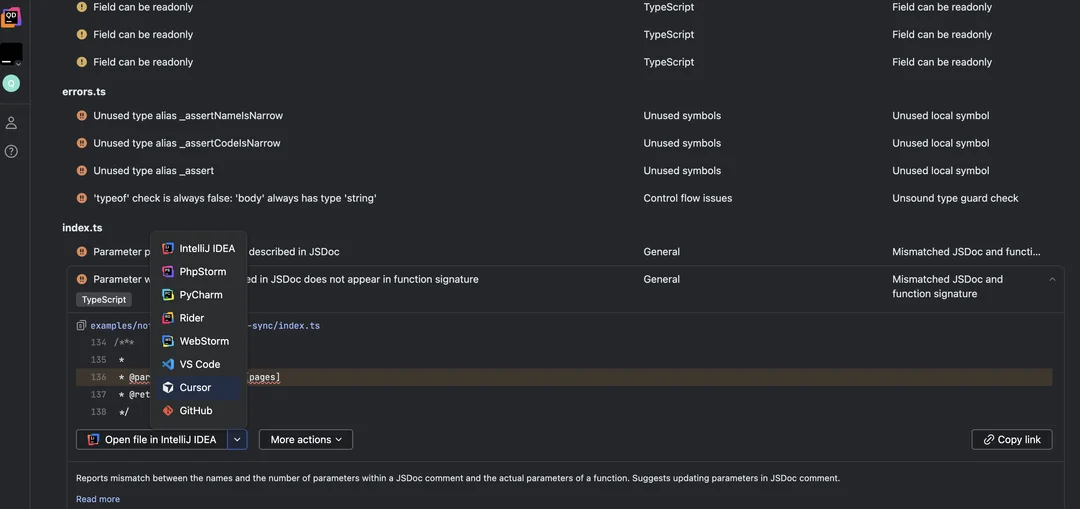
Task: Click the Unsound type guard check cell
Action: click(955, 198)
